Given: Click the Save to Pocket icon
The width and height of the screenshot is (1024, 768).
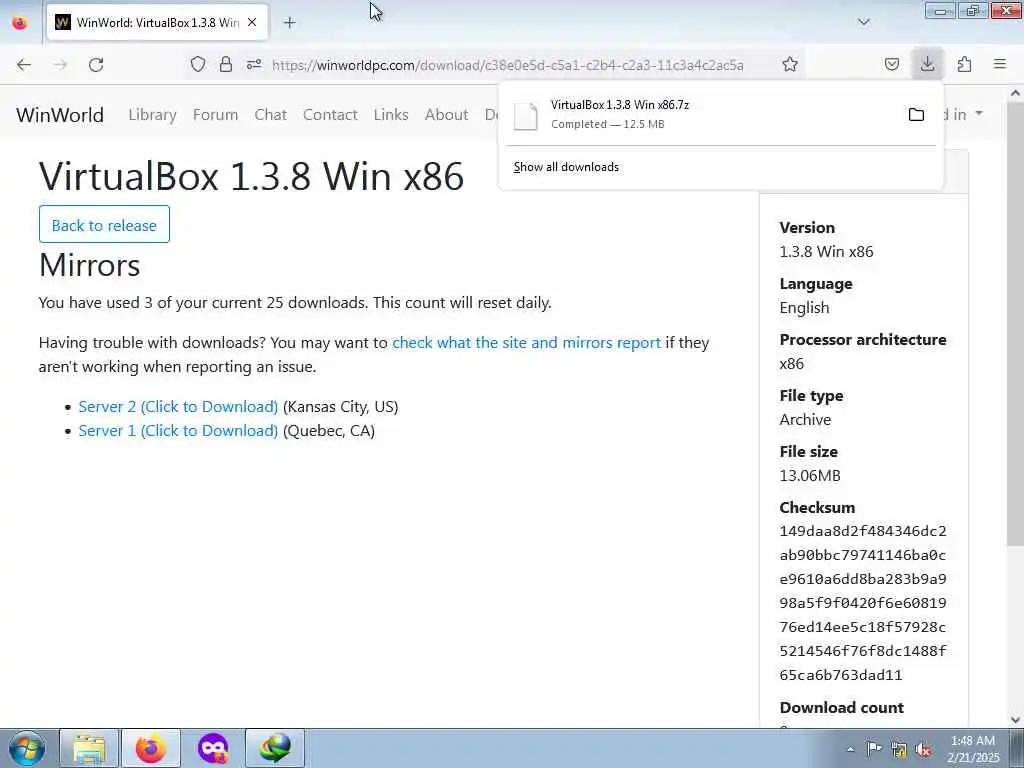Looking at the screenshot, I should [x=892, y=64].
